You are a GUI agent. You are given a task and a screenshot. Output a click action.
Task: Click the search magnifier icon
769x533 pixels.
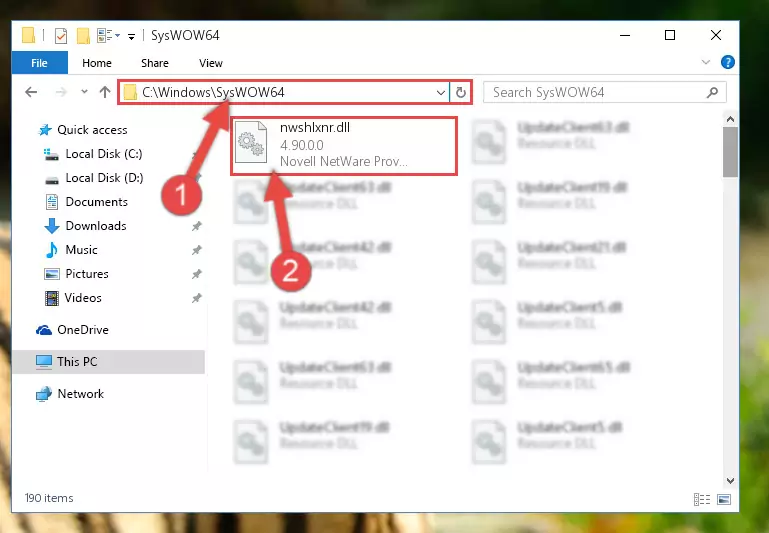[x=713, y=92]
